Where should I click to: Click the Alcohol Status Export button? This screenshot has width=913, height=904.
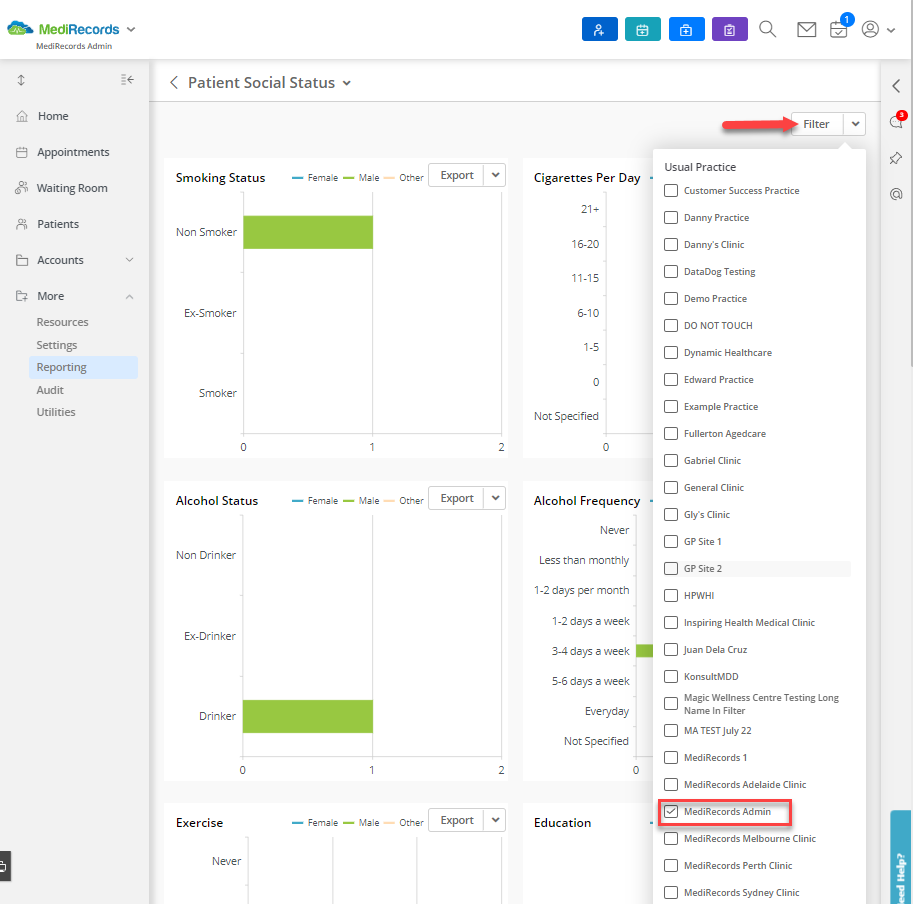[x=456, y=498]
